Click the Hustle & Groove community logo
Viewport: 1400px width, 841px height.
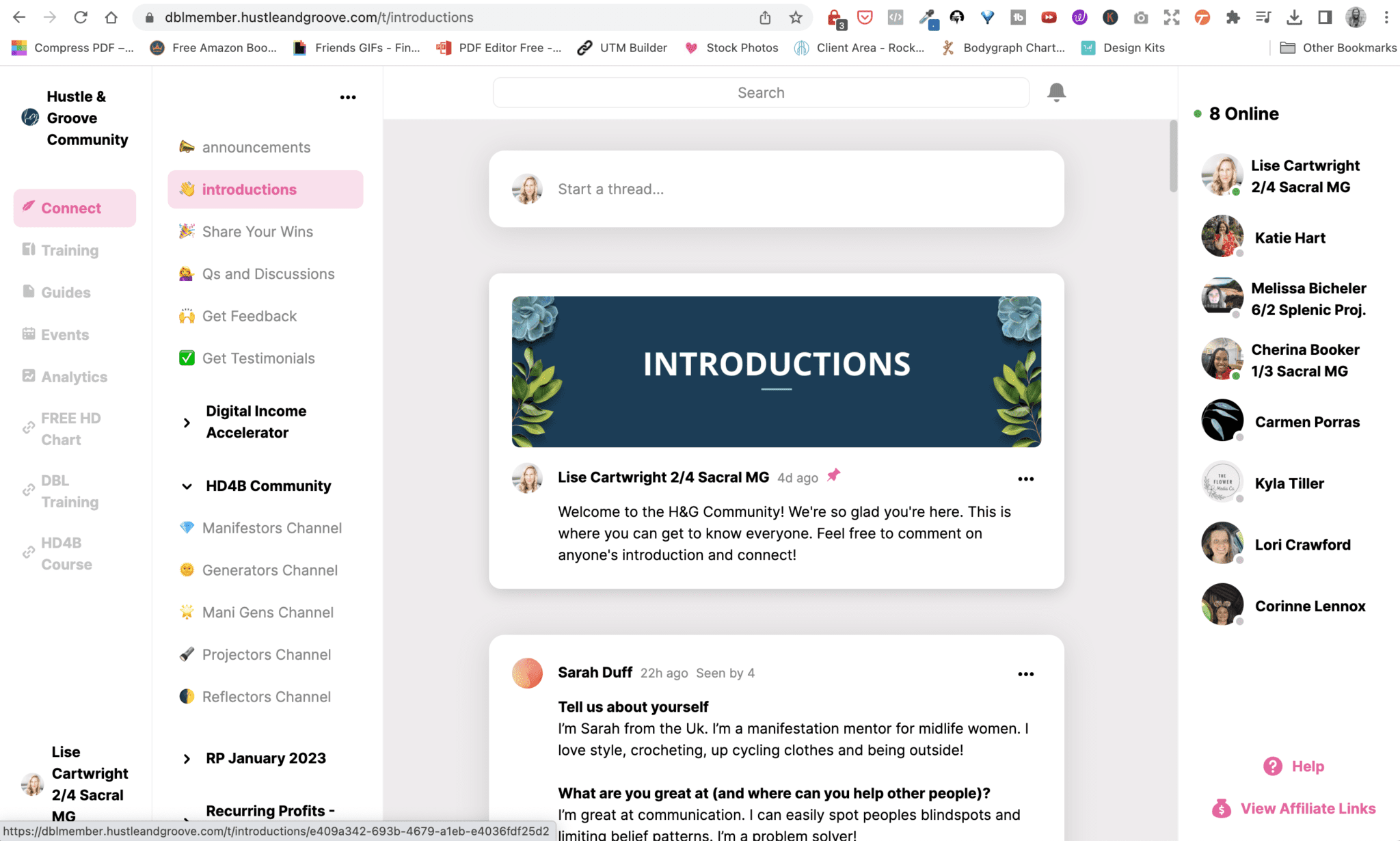[x=30, y=118]
